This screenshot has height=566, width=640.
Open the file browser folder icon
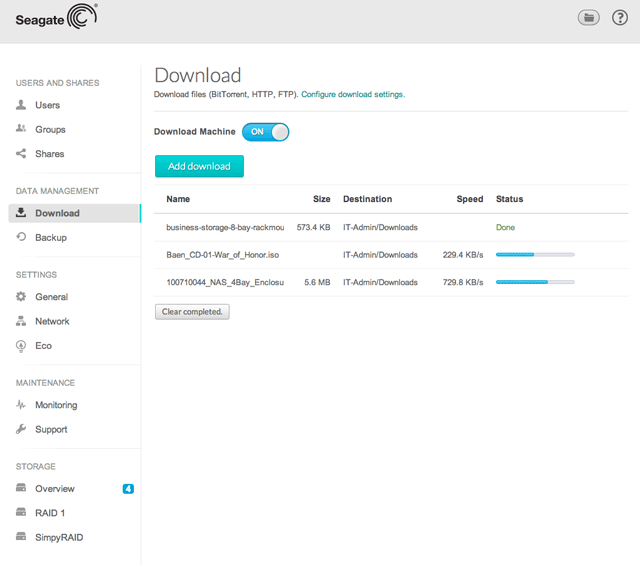589,18
